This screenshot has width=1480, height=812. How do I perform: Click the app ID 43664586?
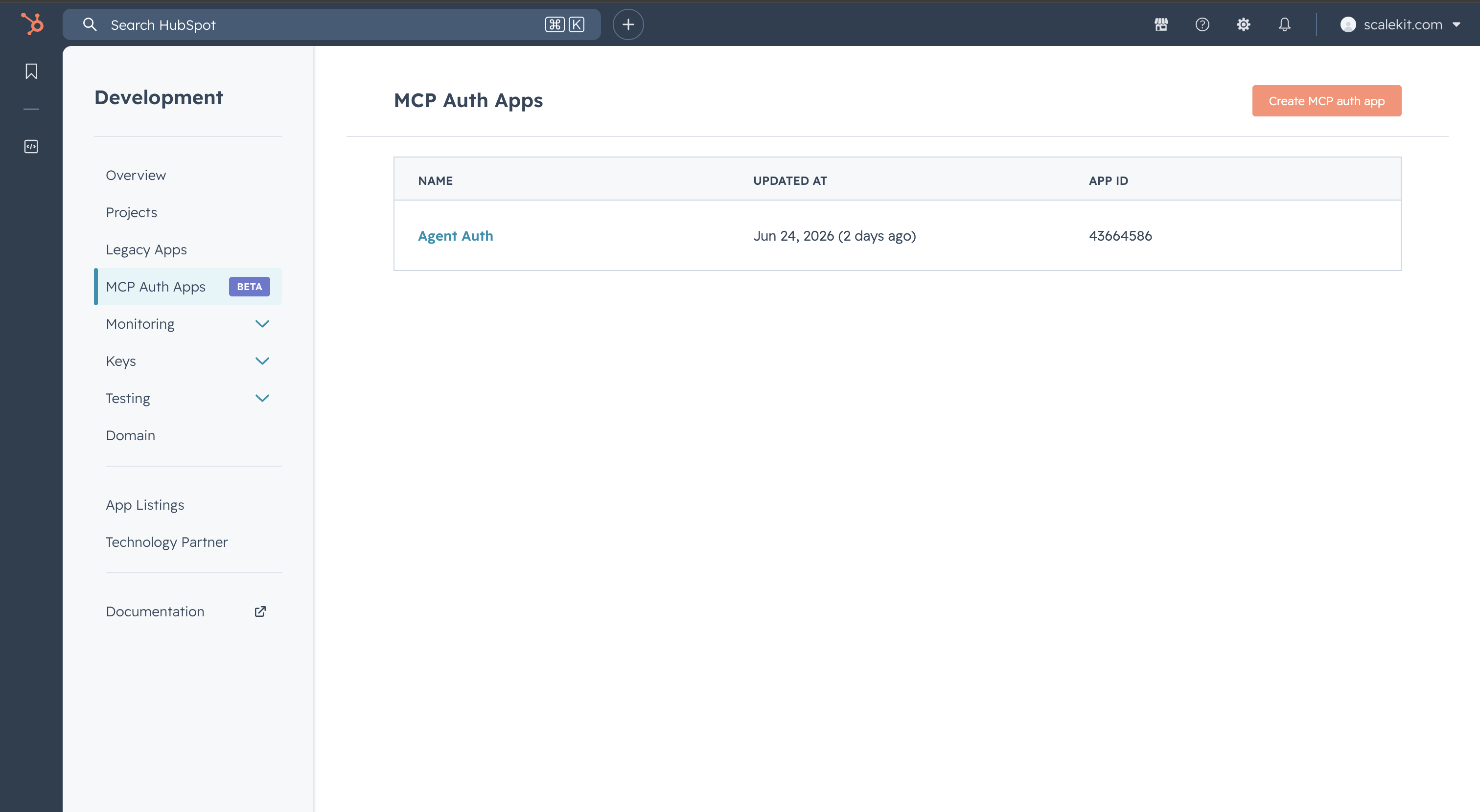coord(1120,236)
